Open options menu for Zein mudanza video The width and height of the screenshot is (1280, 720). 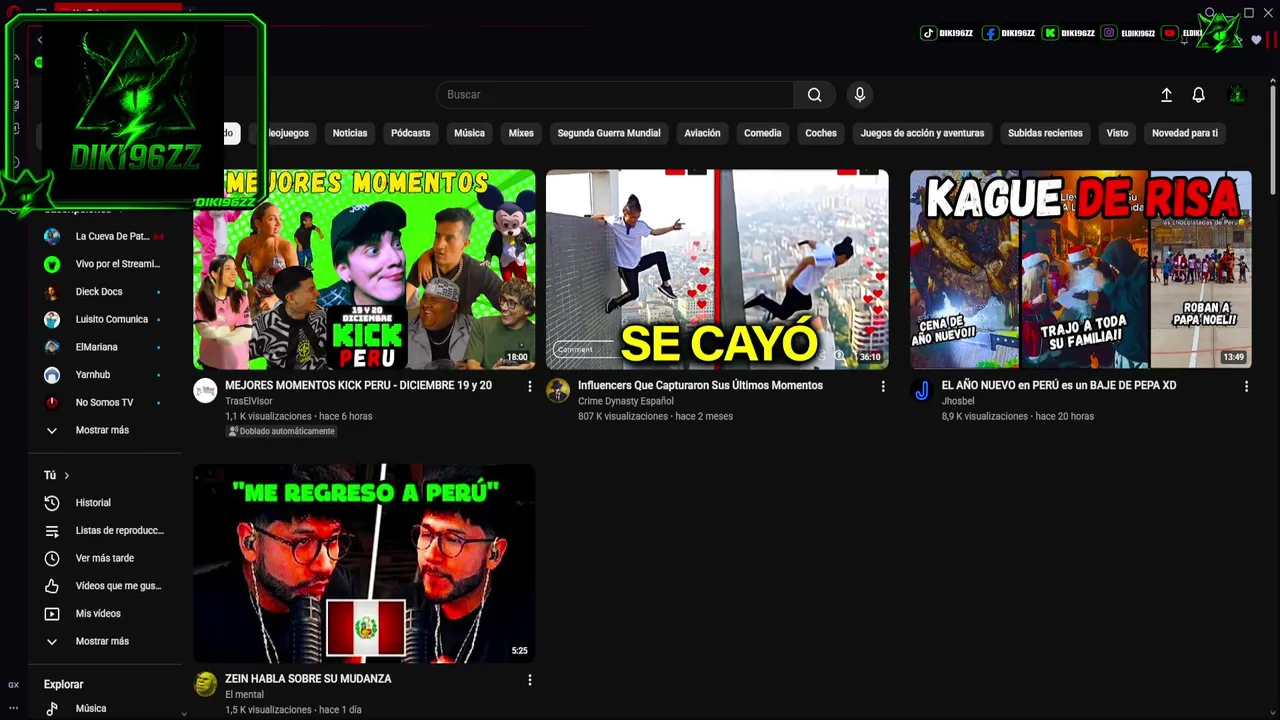pos(529,680)
